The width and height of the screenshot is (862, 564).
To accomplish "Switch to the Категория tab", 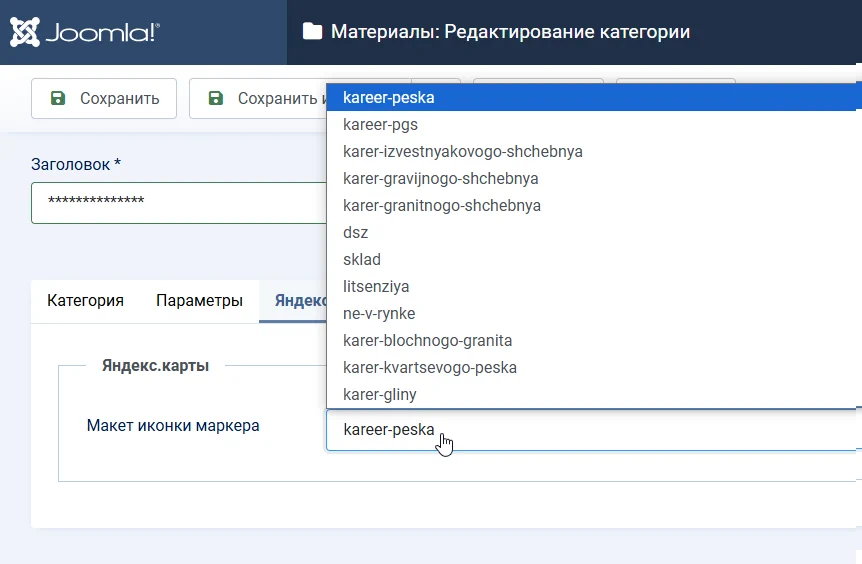I will [x=85, y=301].
